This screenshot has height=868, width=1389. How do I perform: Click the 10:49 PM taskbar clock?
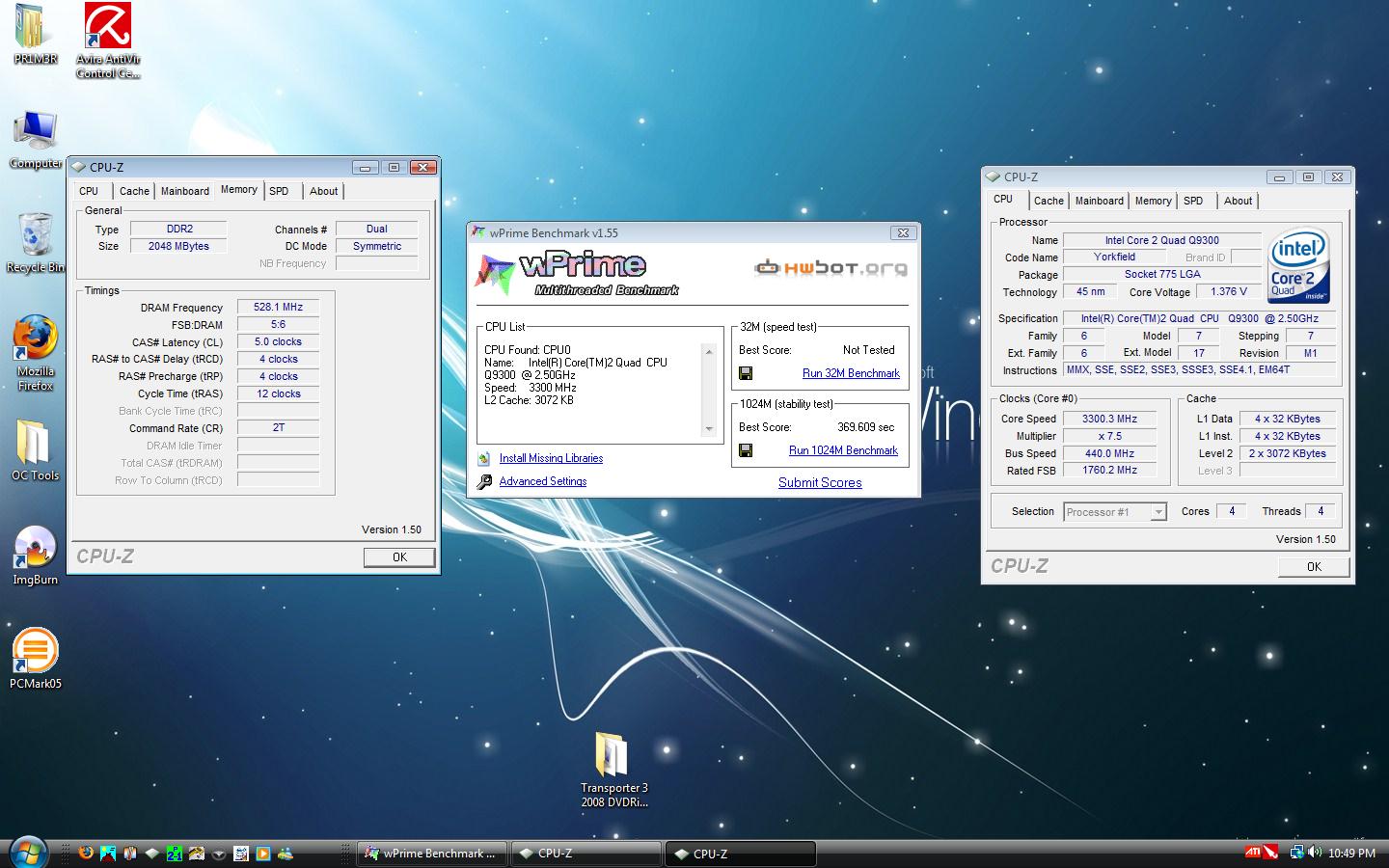point(1351,853)
